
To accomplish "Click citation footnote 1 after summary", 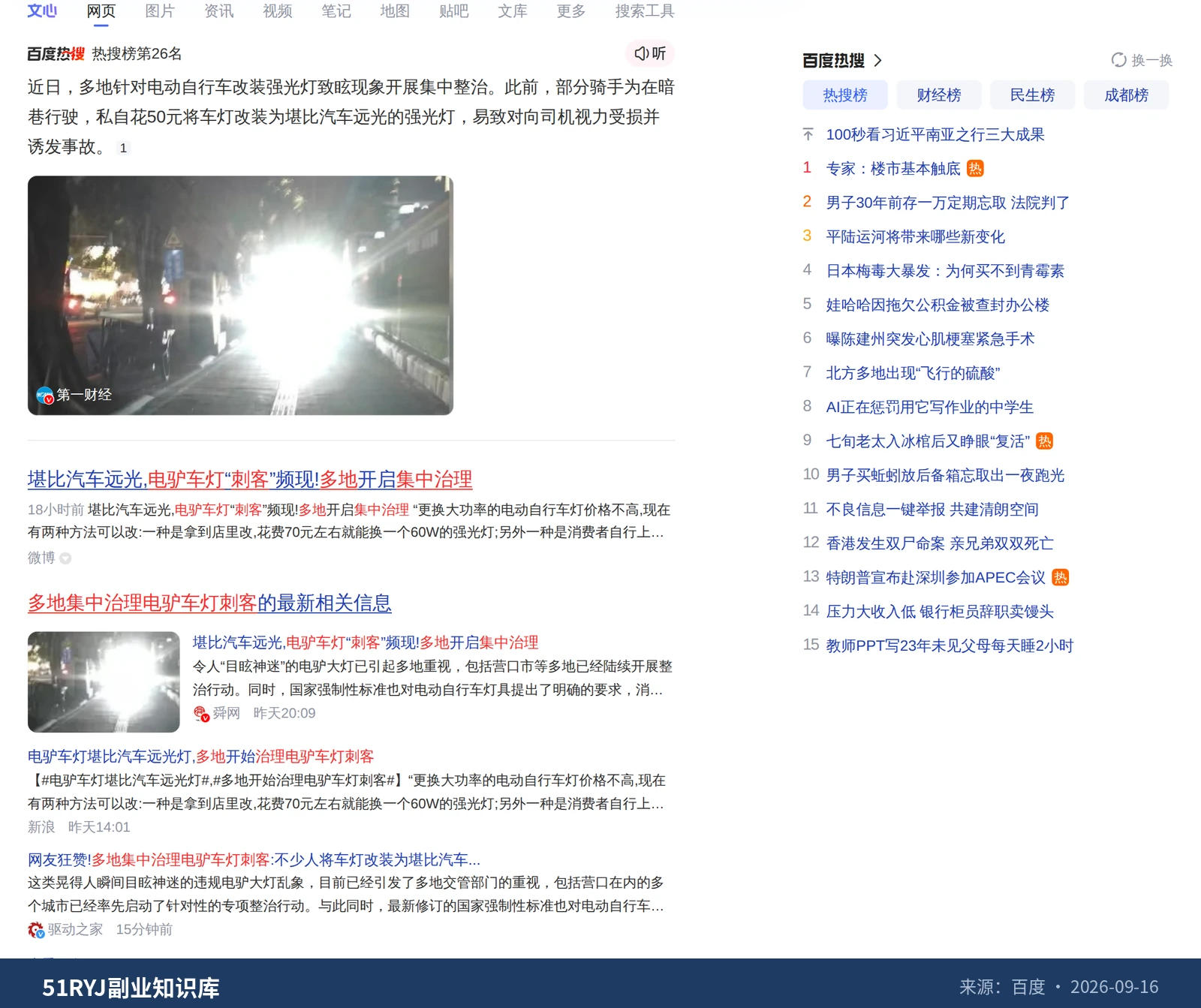I will [x=123, y=148].
